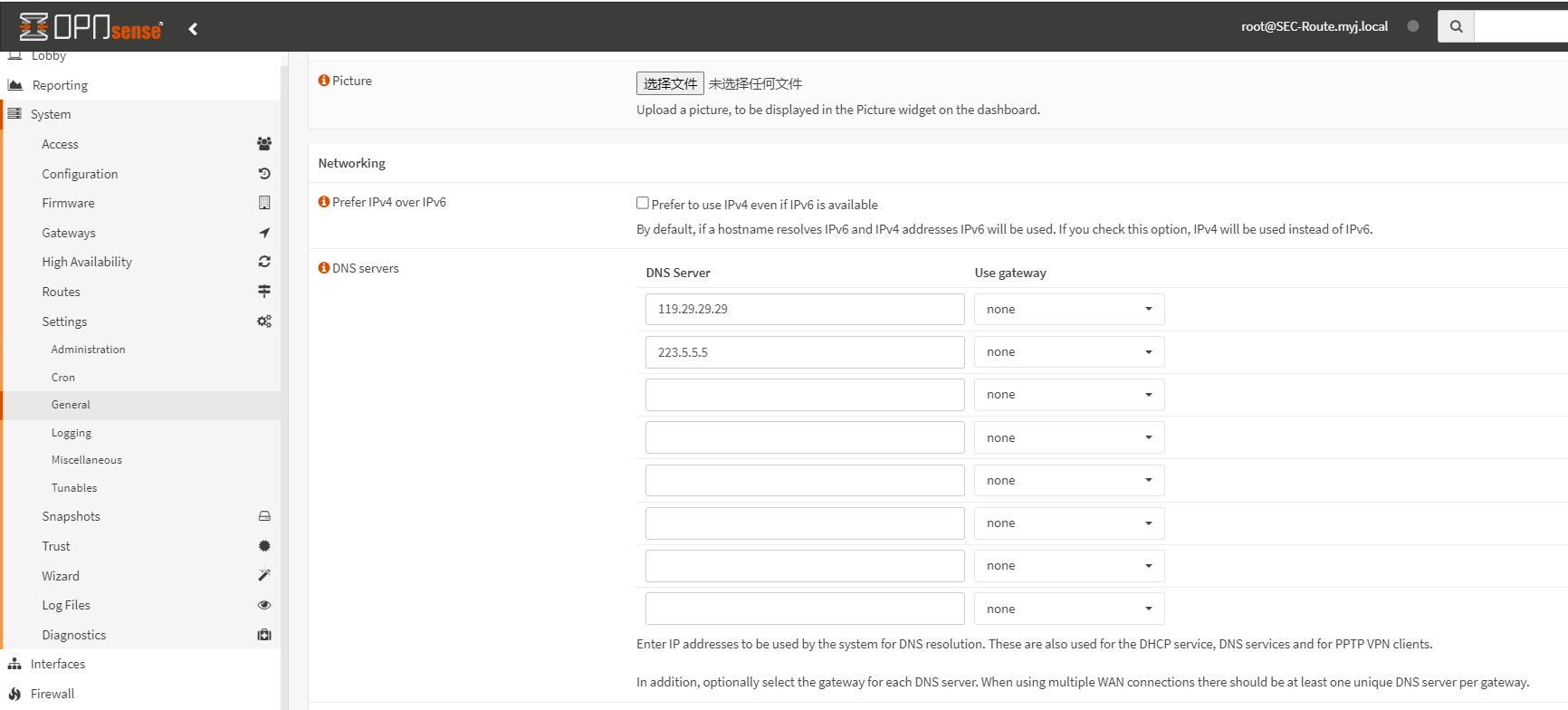Open gateway dropdown for DNS 223.5.5.5

point(1069,351)
